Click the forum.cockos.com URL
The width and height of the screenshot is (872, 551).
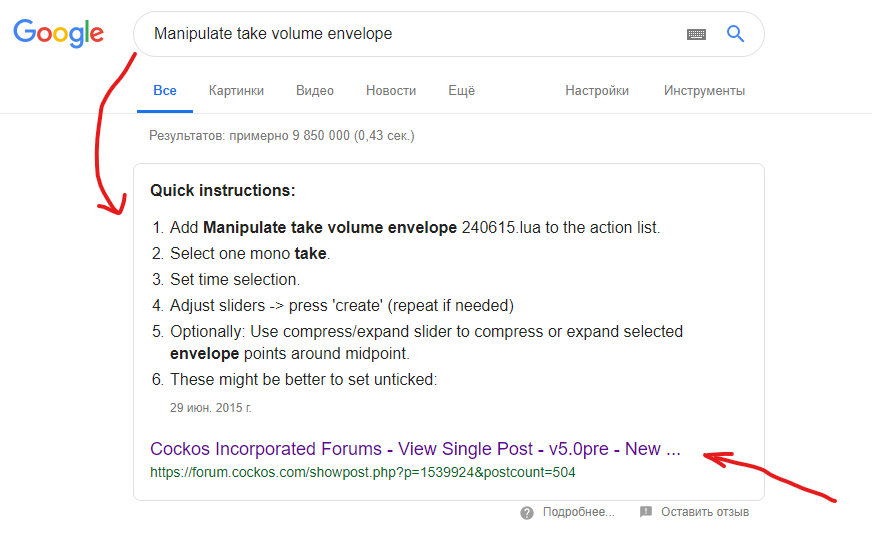(x=363, y=471)
